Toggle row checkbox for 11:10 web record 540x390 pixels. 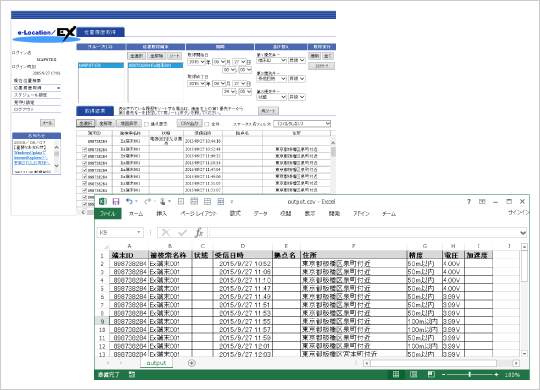click(85, 163)
